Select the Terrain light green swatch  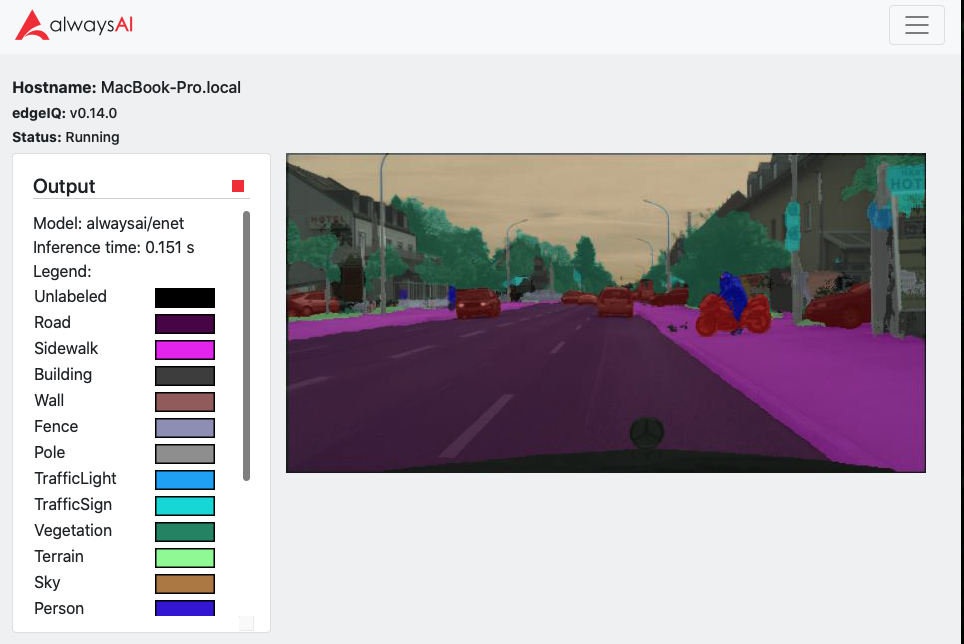(x=184, y=557)
